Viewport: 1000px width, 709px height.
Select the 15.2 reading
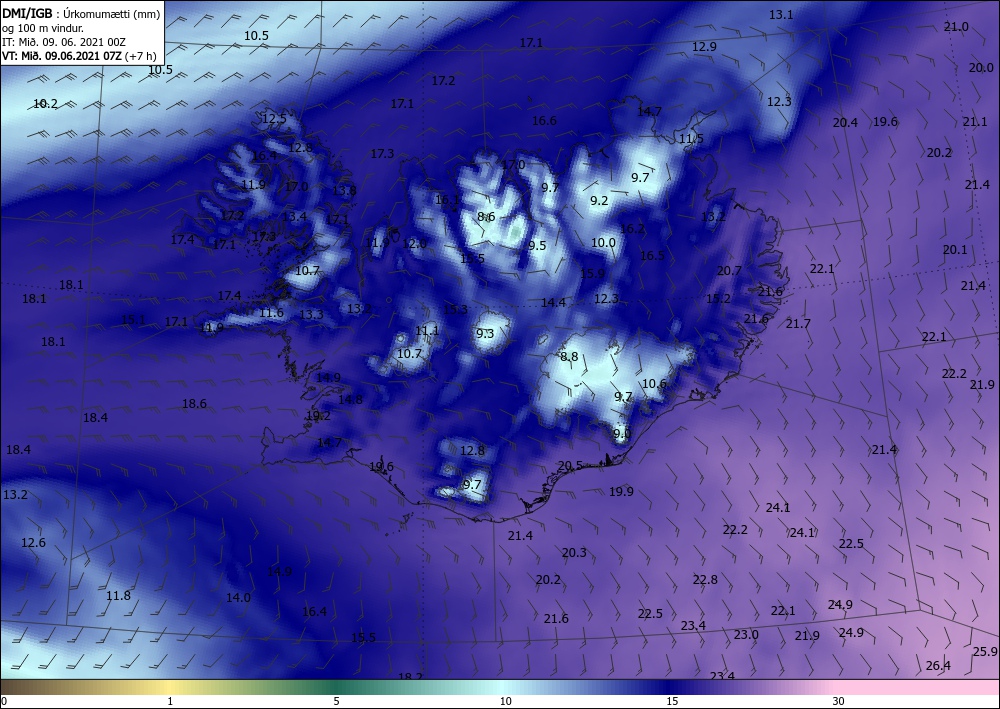click(718, 298)
